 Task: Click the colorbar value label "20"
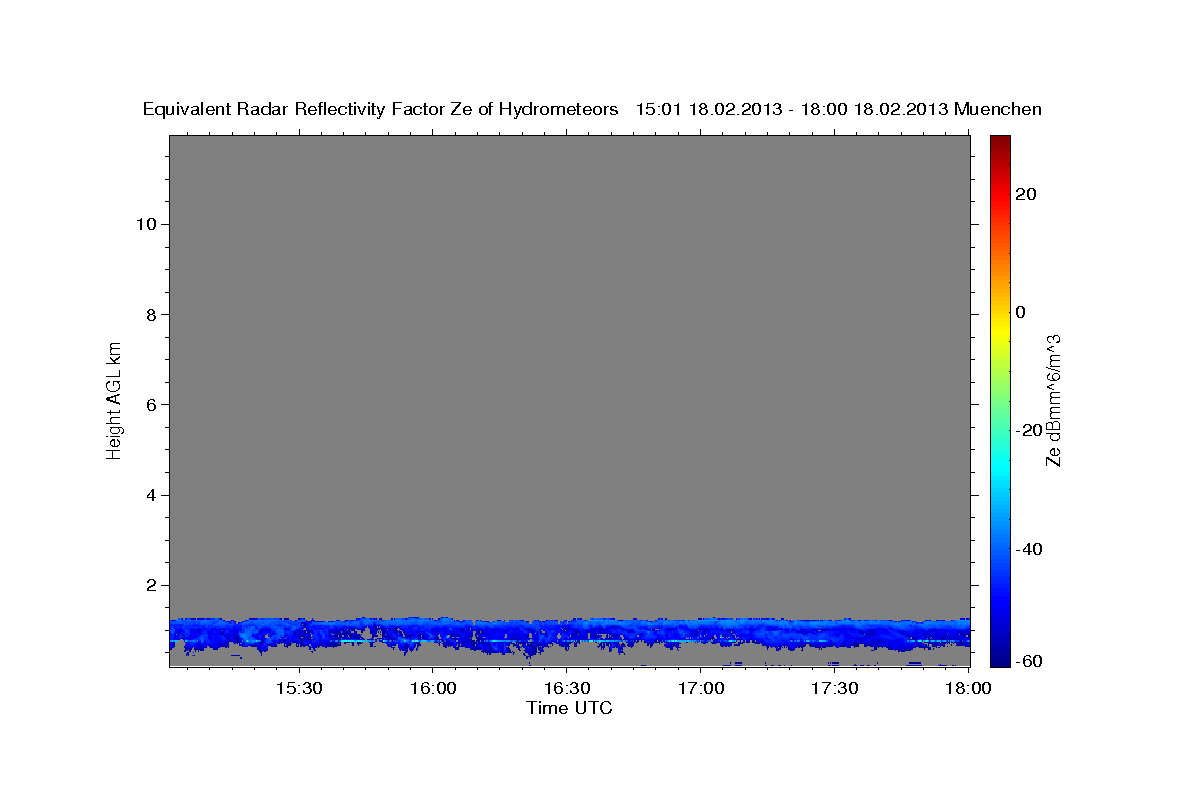coord(1026,194)
